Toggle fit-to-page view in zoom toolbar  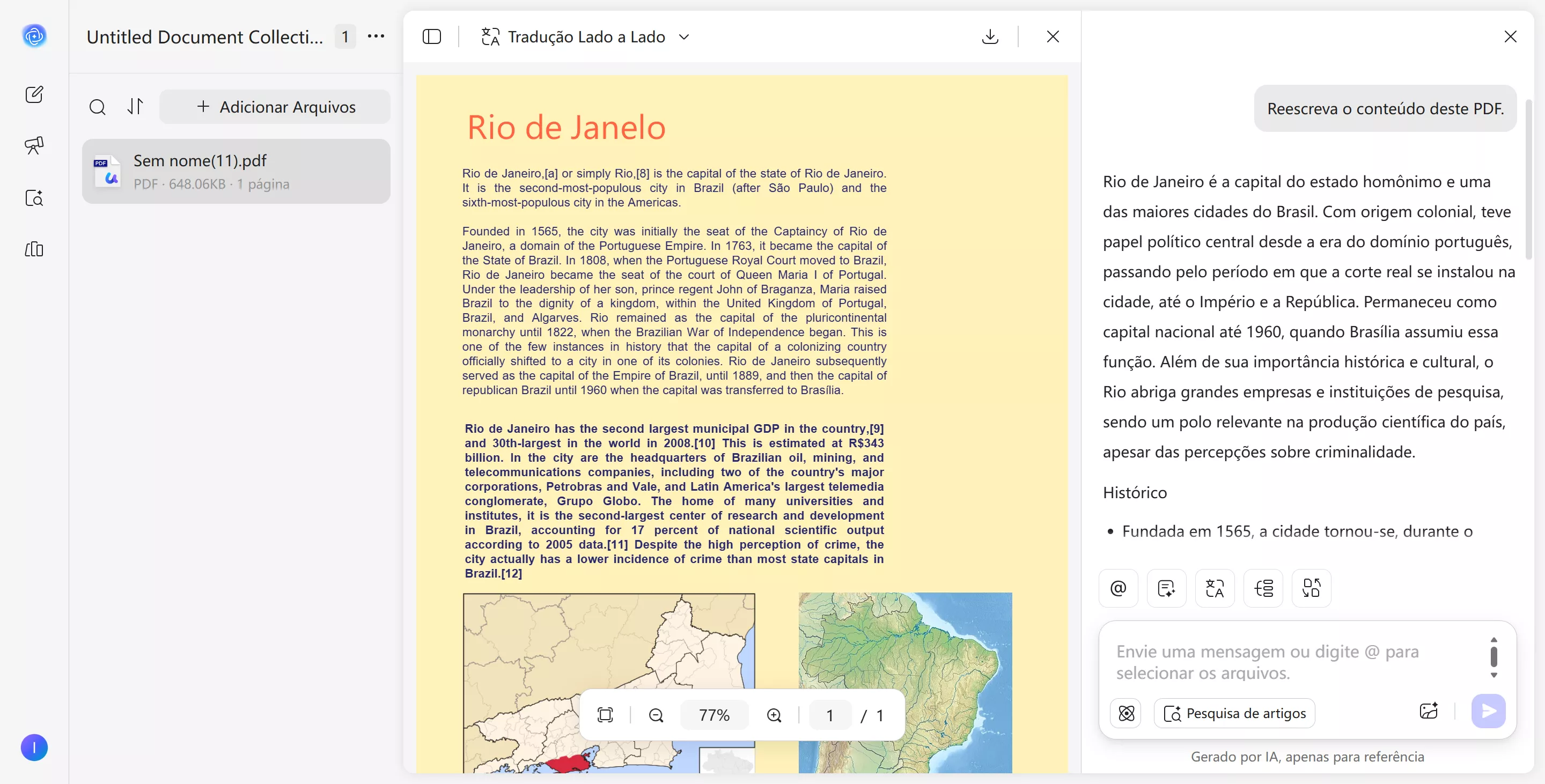pyautogui.click(x=605, y=714)
